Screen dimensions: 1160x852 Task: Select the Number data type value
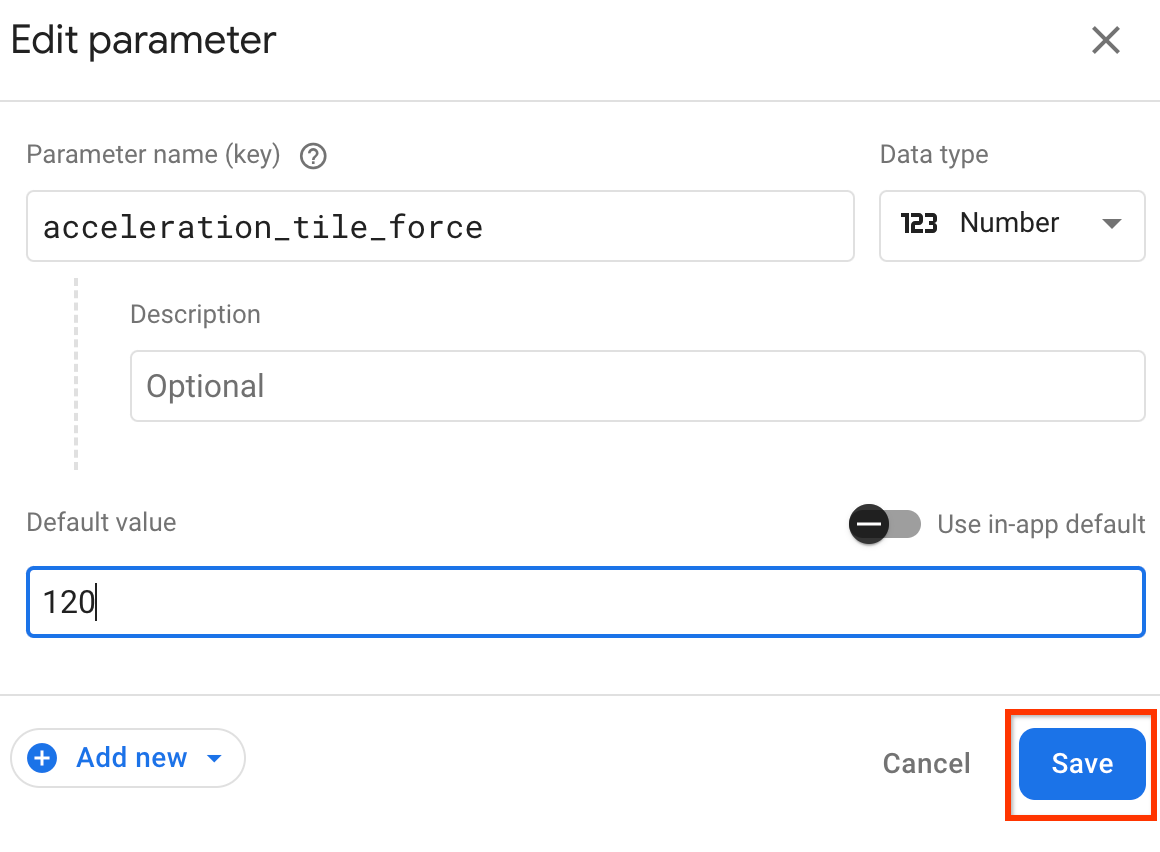[1009, 223]
